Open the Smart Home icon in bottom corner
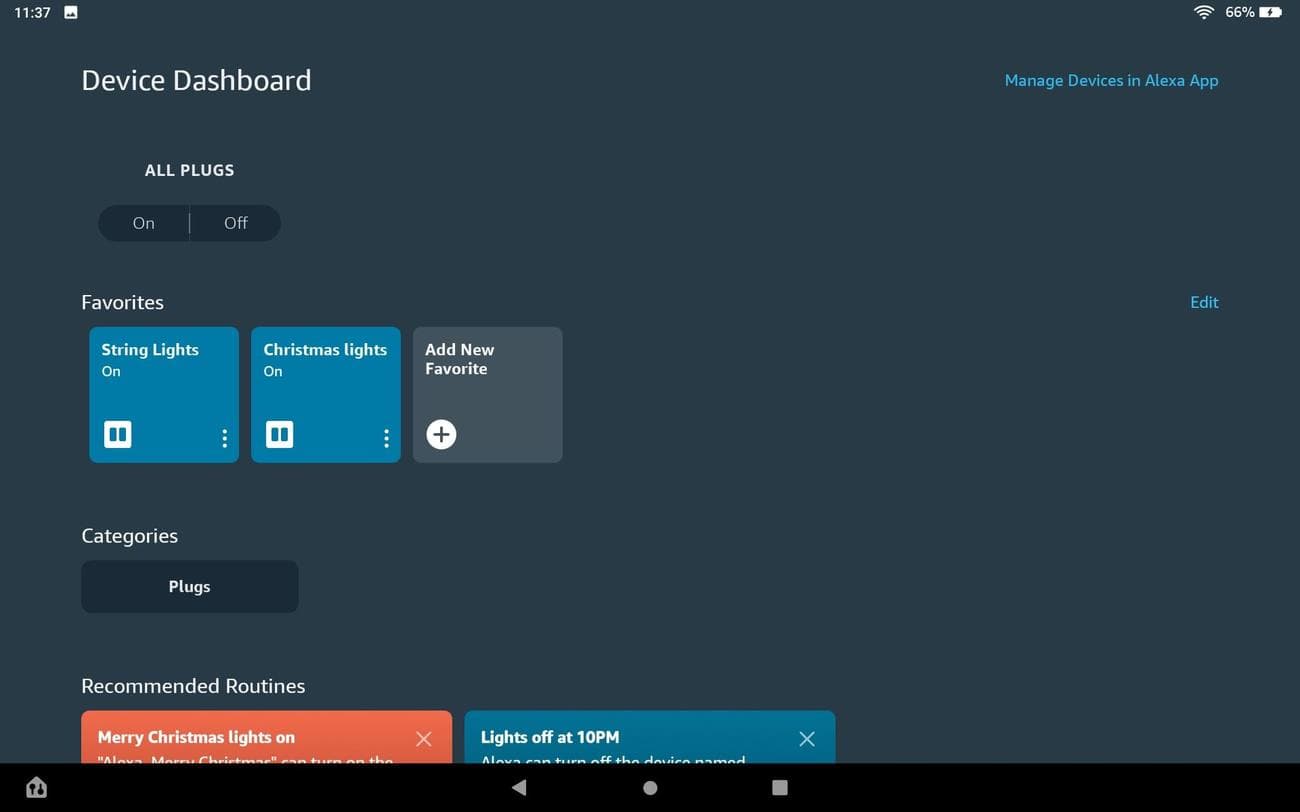Screen dimensions: 1300x812 [x=35, y=787]
